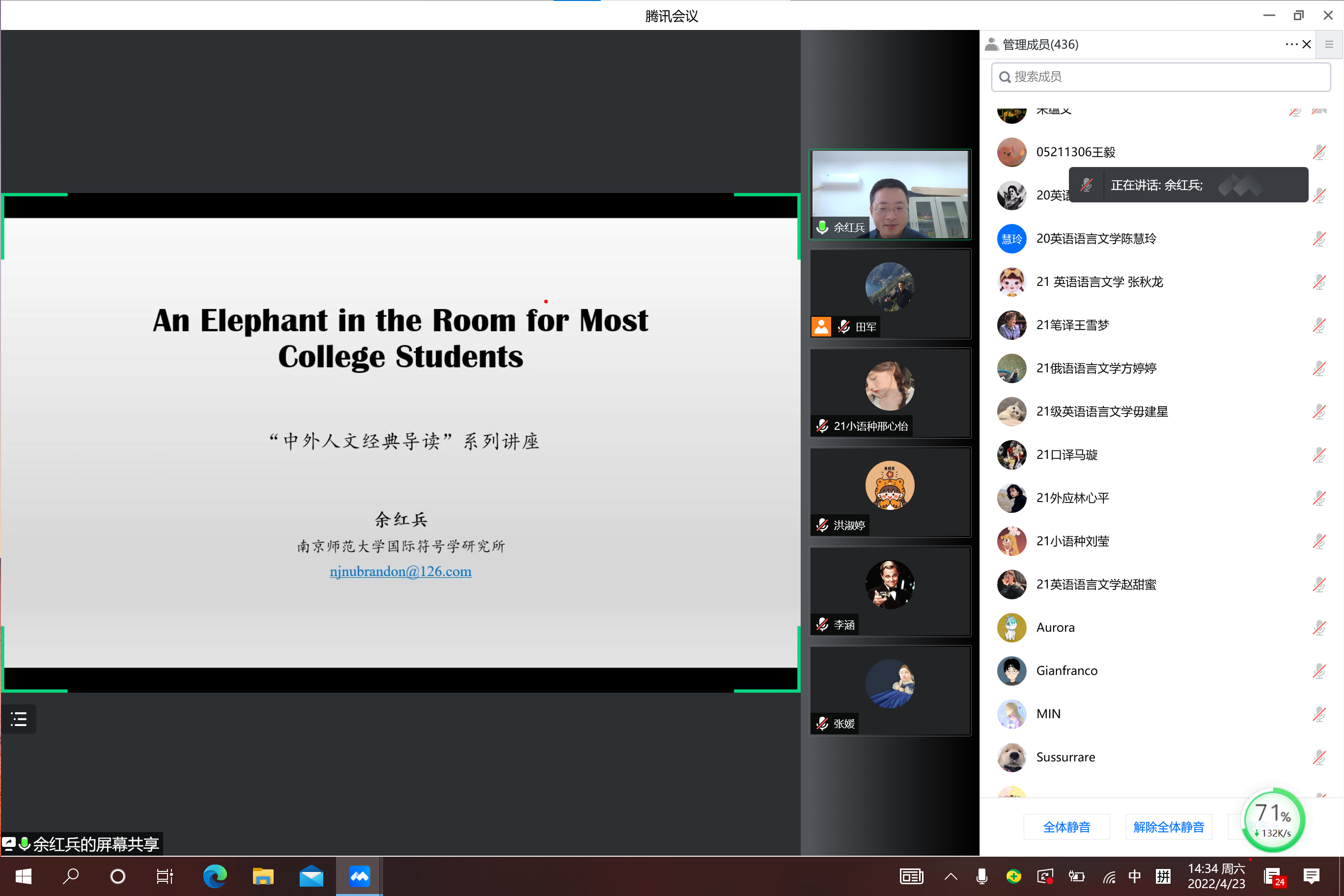
Task: Click 田军's orange host badge icon
Action: click(821, 327)
